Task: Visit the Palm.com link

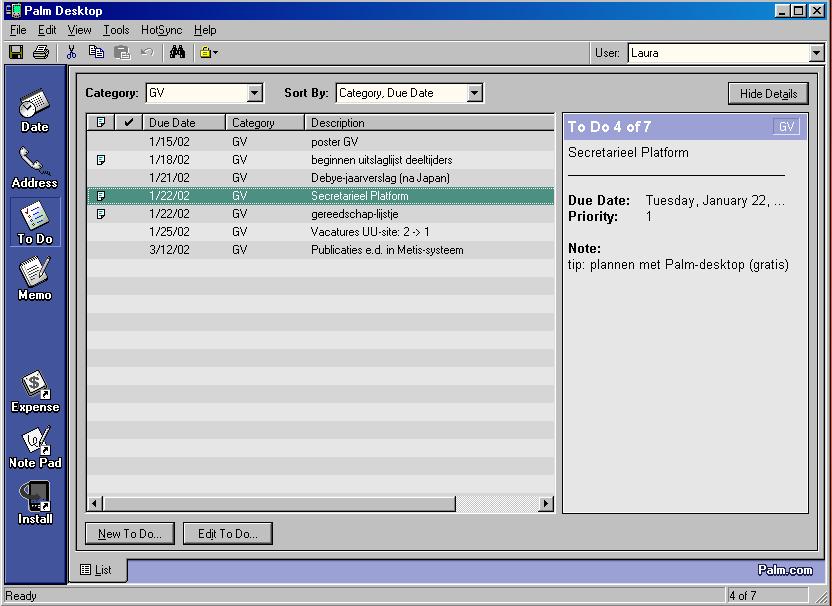Action: (785, 570)
